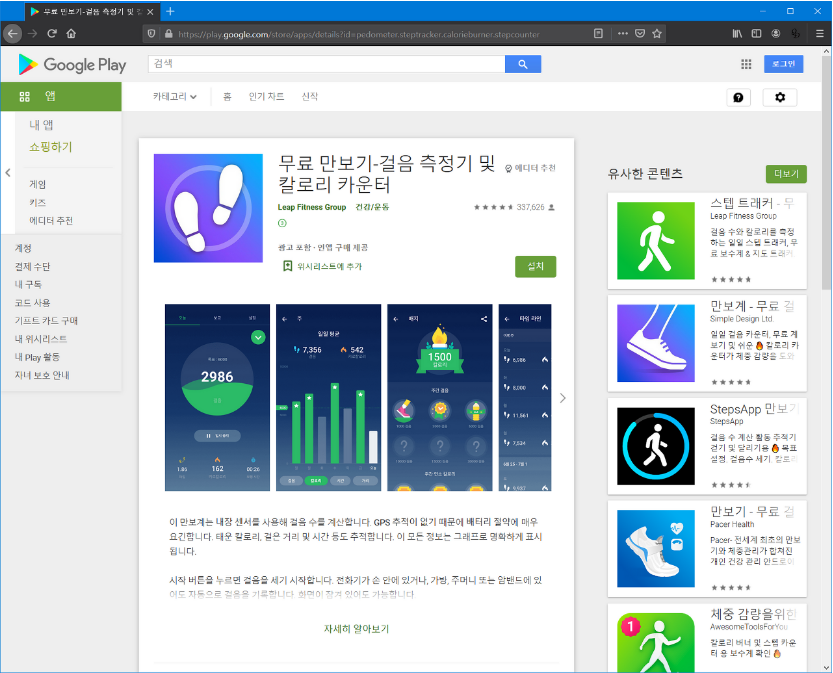
Task: Open 결제 수단 link
Action: 32,266
